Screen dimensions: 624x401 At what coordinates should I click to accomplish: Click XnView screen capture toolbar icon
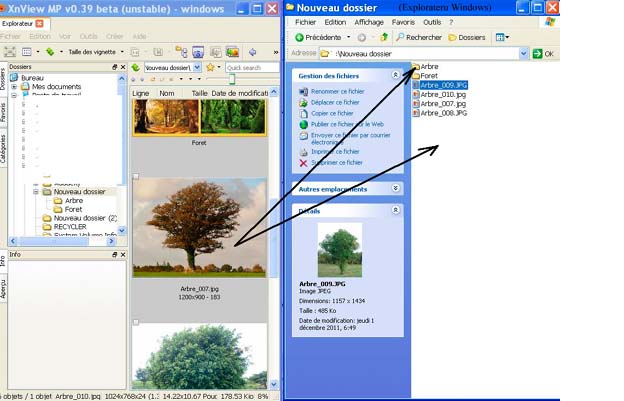[x=198, y=52]
